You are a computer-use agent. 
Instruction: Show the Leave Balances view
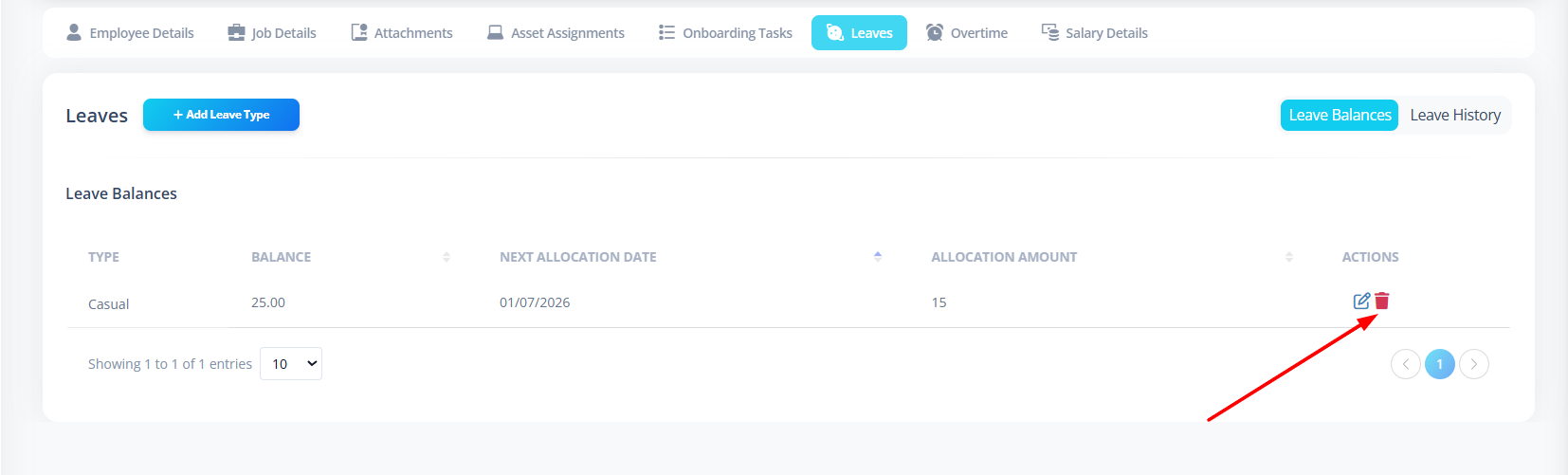(x=1340, y=115)
